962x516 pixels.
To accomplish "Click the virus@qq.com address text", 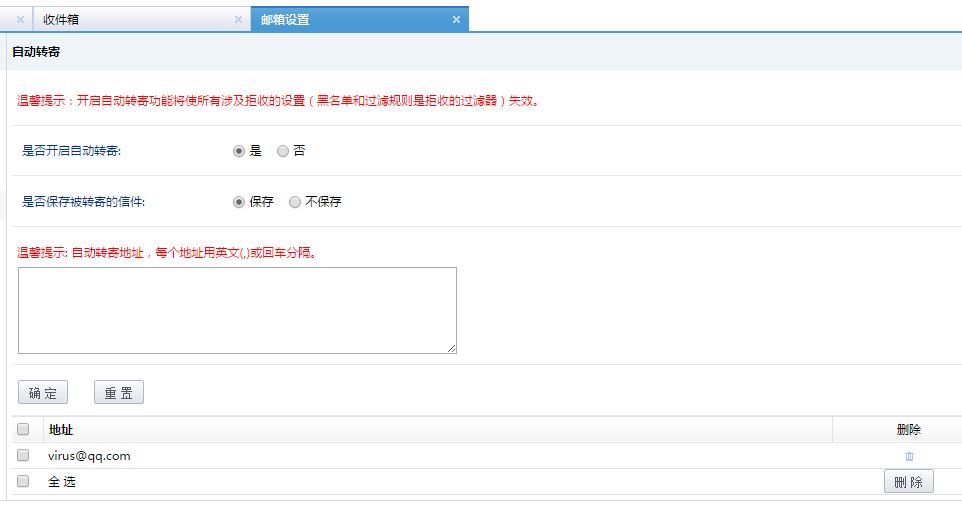I will point(89,456).
